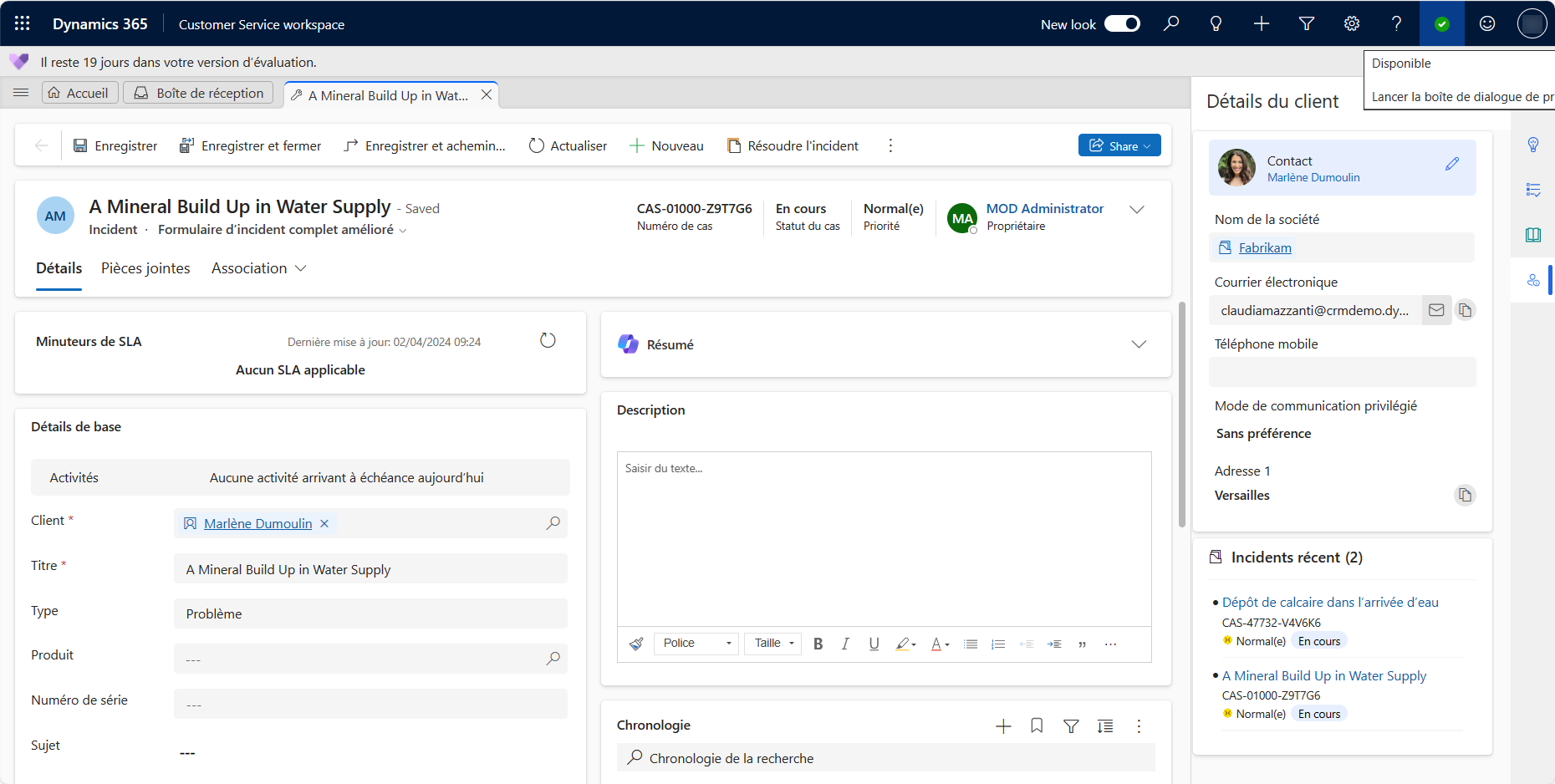Image resolution: width=1555 pixels, height=784 pixels.
Task: Click the timeline bookmark icon
Action: click(x=1037, y=726)
